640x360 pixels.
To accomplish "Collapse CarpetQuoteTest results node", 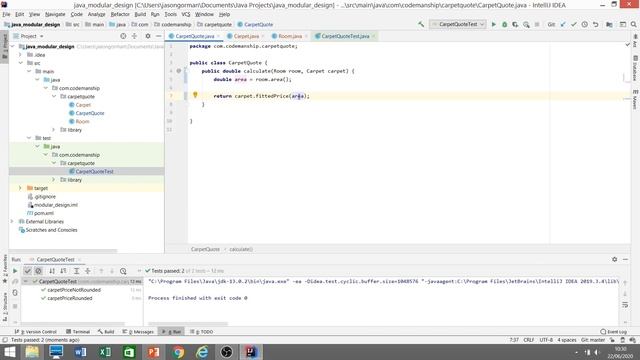I will pyautogui.click(x=26, y=282).
